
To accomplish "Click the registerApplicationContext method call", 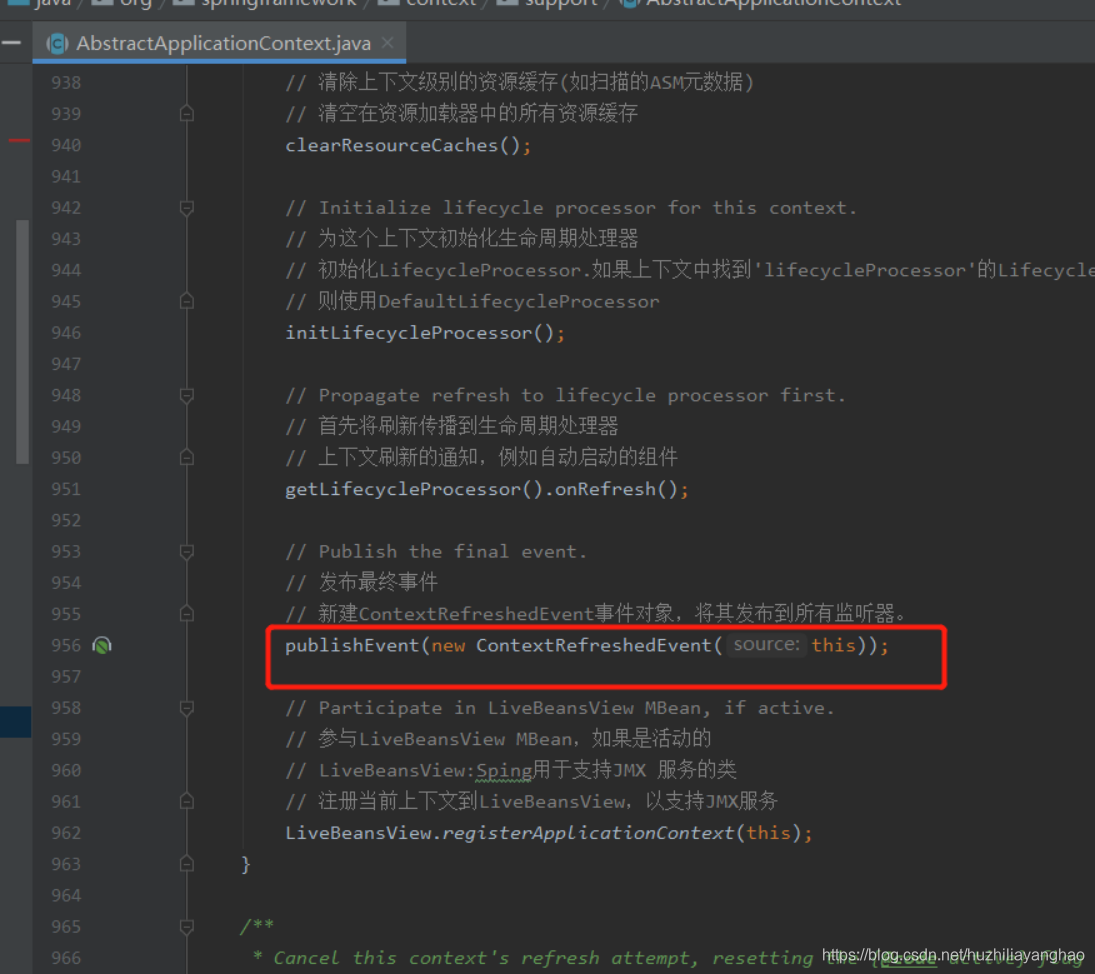I will pyautogui.click(x=588, y=833).
